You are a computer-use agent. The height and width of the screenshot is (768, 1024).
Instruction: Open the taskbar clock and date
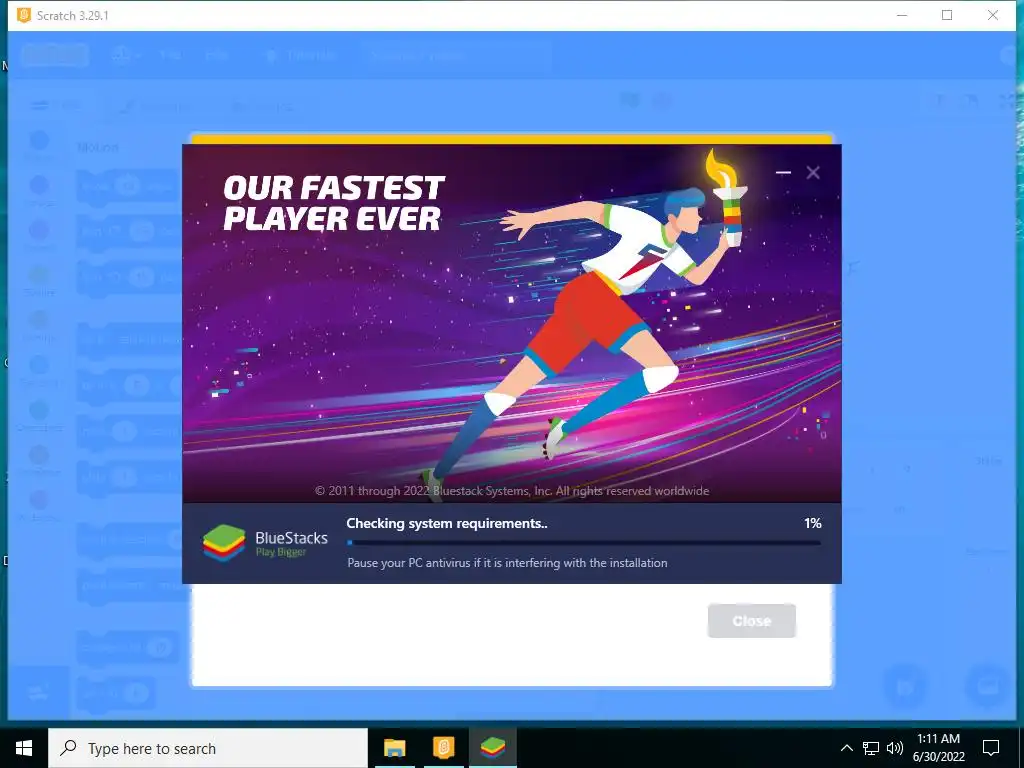pyautogui.click(x=938, y=748)
